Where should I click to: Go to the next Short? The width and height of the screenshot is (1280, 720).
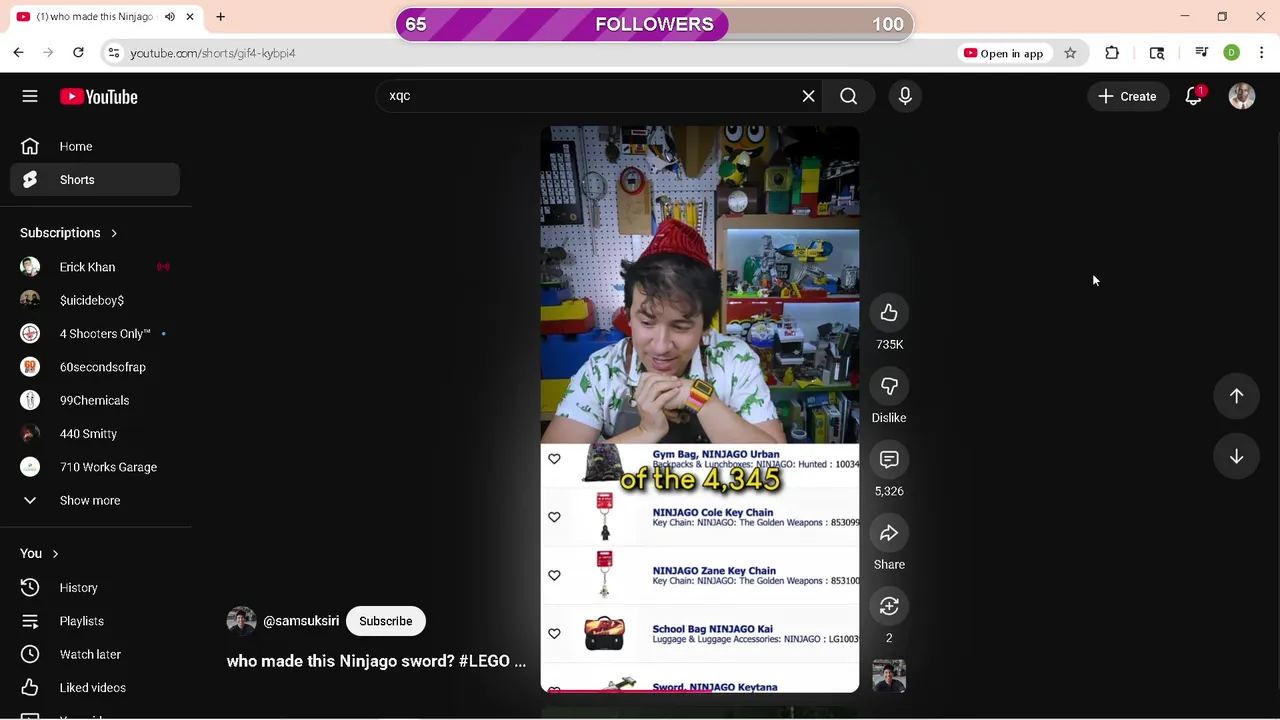[x=1236, y=456]
